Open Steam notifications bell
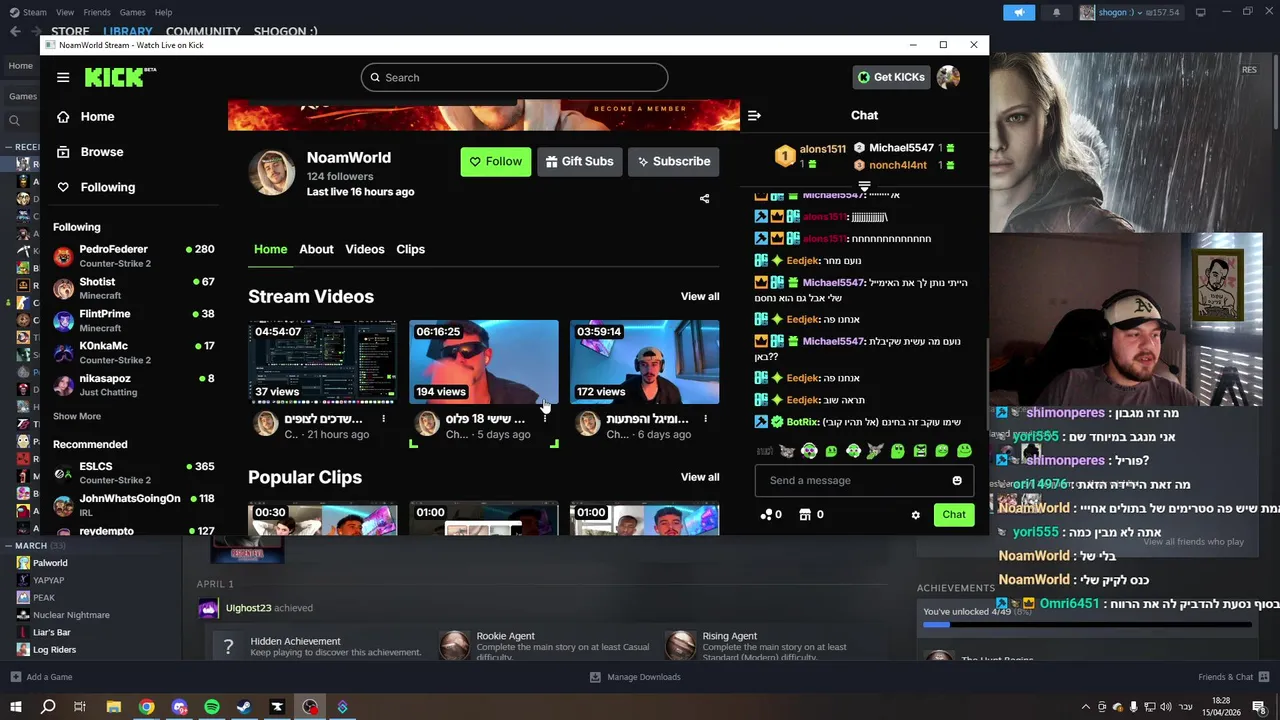Image resolution: width=1280 pixels, height=720 pixels. point(1056,12)
